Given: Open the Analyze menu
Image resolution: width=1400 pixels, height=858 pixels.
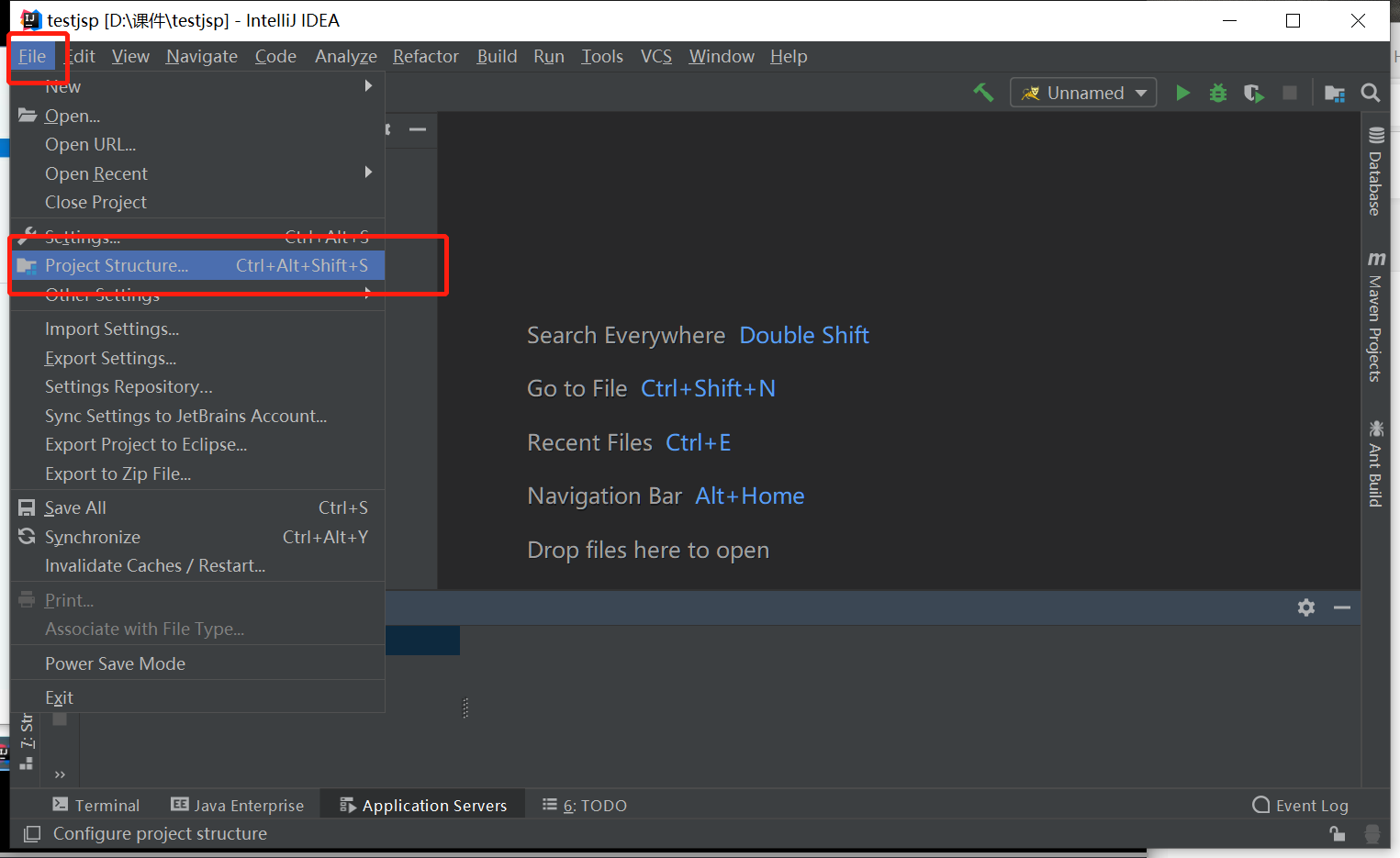Looking at the screenshot, I should [346, 56].
